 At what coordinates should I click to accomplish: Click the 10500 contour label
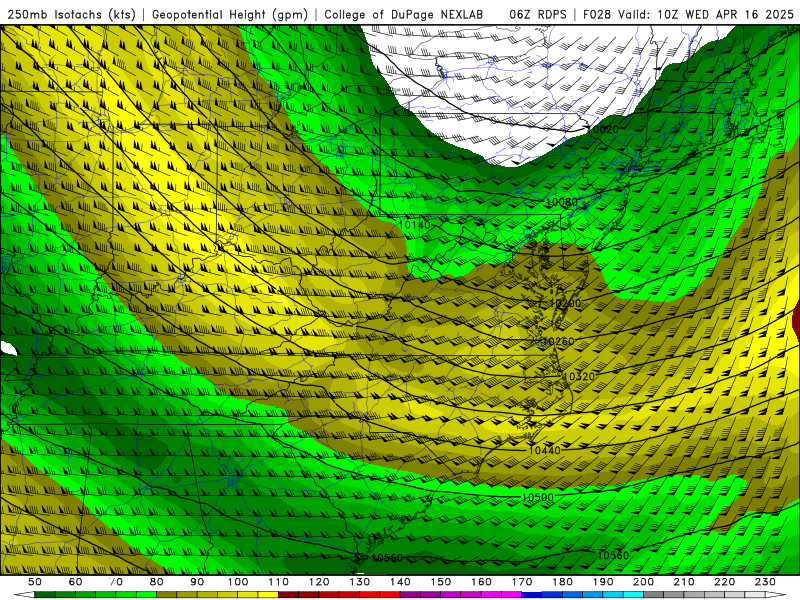pos(538,497)
